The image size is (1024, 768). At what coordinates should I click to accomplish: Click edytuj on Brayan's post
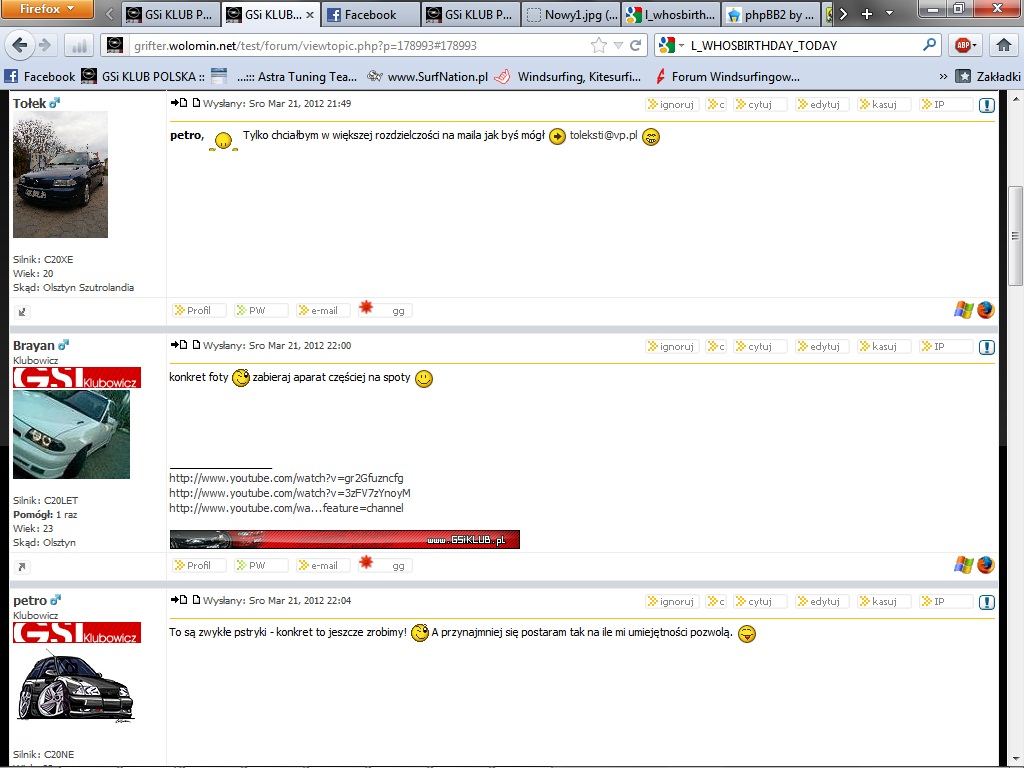[x=822, y=347]
